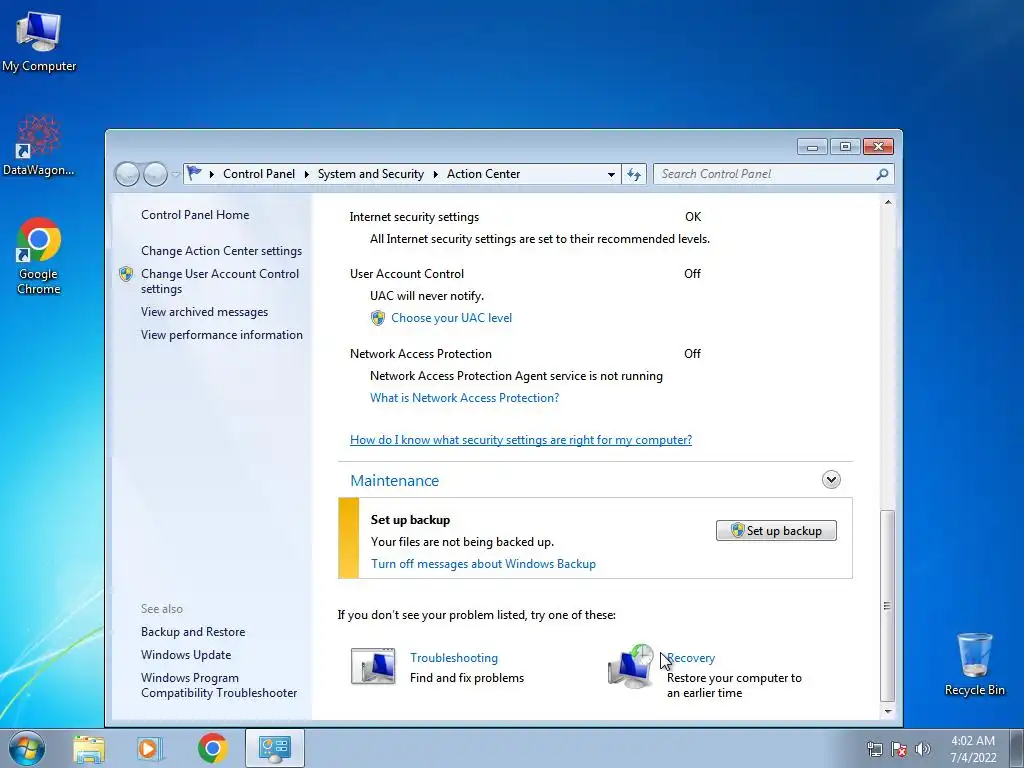Click the scrollbar down arrow
The image size is (1024, 768).
[888, 711]
